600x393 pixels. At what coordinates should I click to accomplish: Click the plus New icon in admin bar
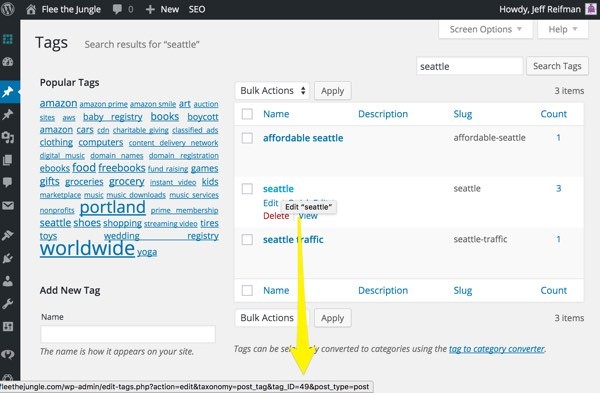pos(150,9)
